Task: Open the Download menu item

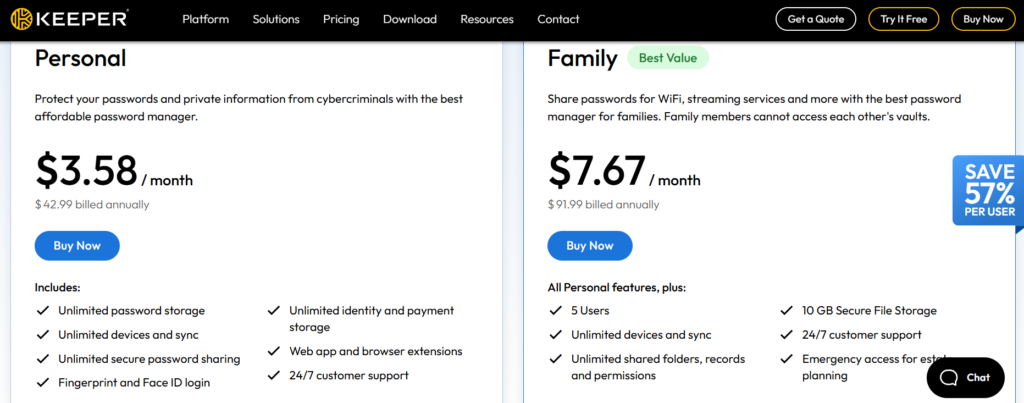Action: click(410, 19)
